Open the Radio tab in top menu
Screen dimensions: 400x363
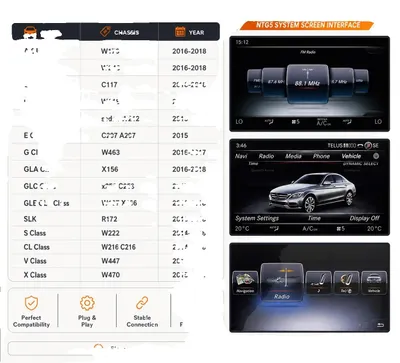(x=266, y=156)
